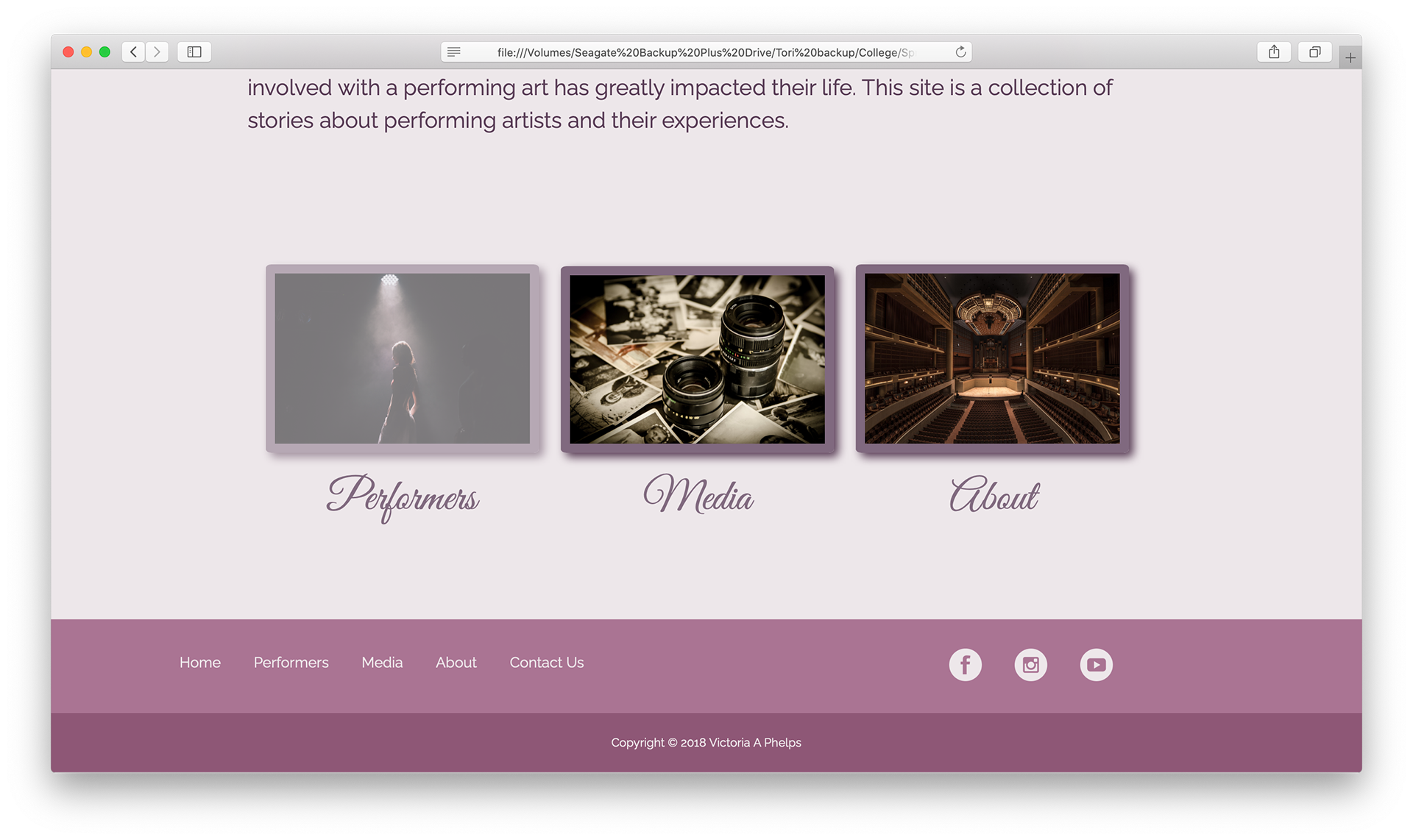Screen dimensions: 1413x840
Task: Toggle the Safari sidebar button
Action: pos(194,51)
